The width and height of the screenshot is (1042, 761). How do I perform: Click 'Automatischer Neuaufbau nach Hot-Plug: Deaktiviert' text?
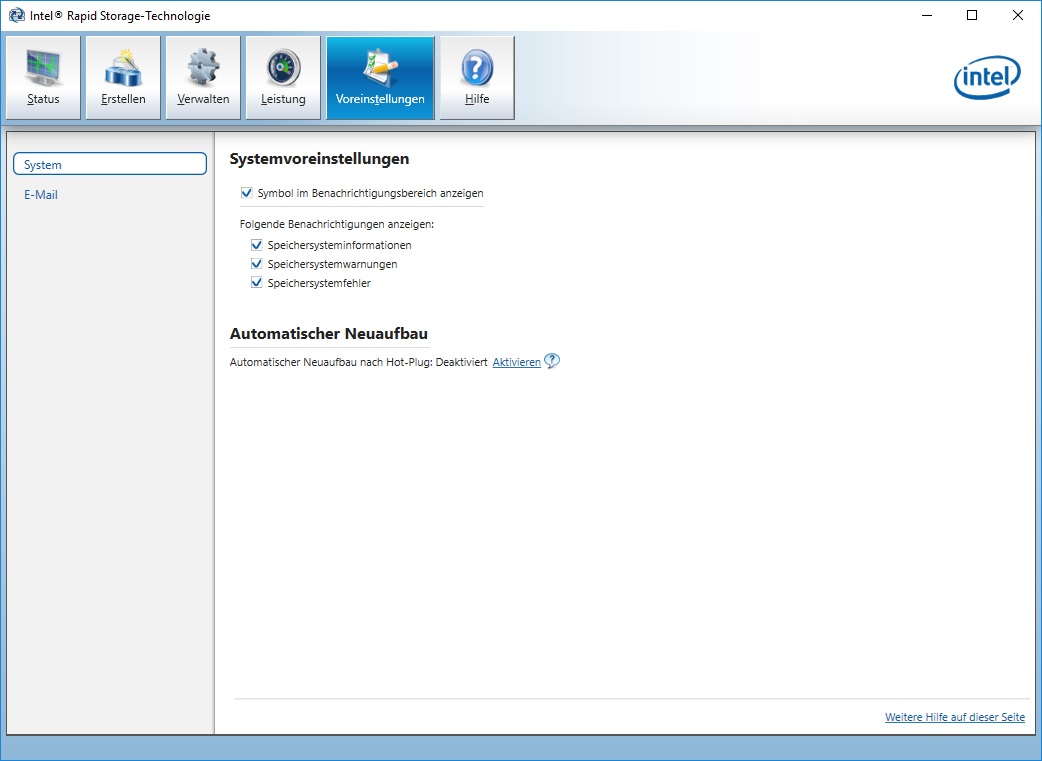(359, 362)
